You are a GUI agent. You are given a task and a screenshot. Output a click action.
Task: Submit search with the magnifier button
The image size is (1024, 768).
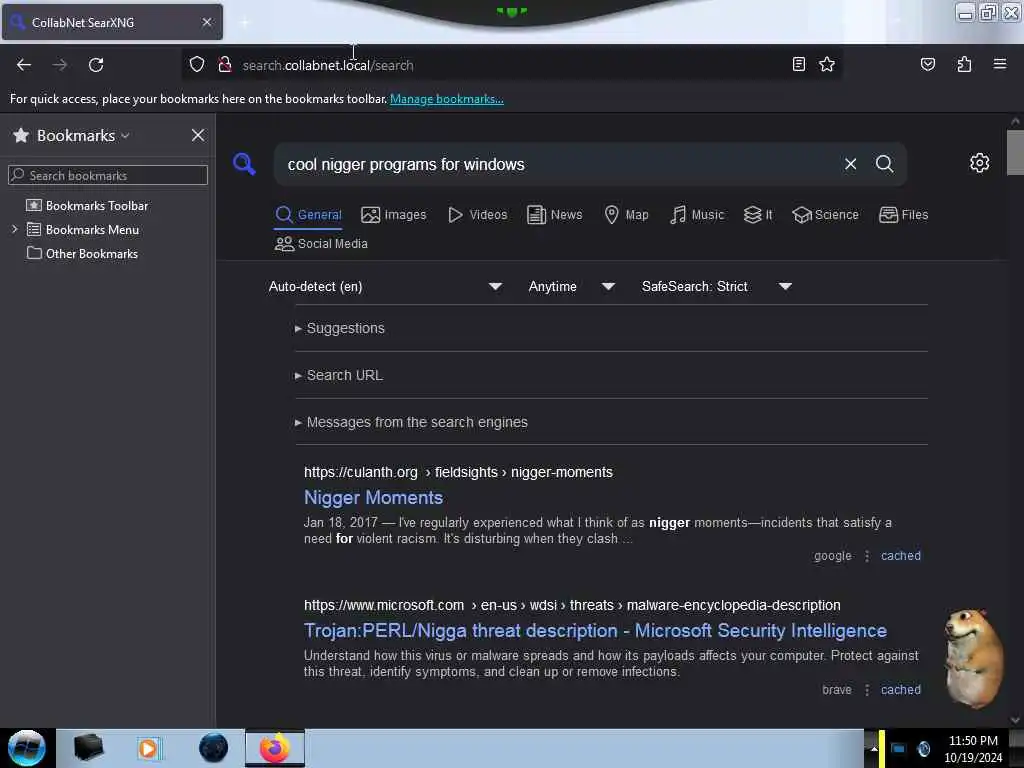(884, 164)
